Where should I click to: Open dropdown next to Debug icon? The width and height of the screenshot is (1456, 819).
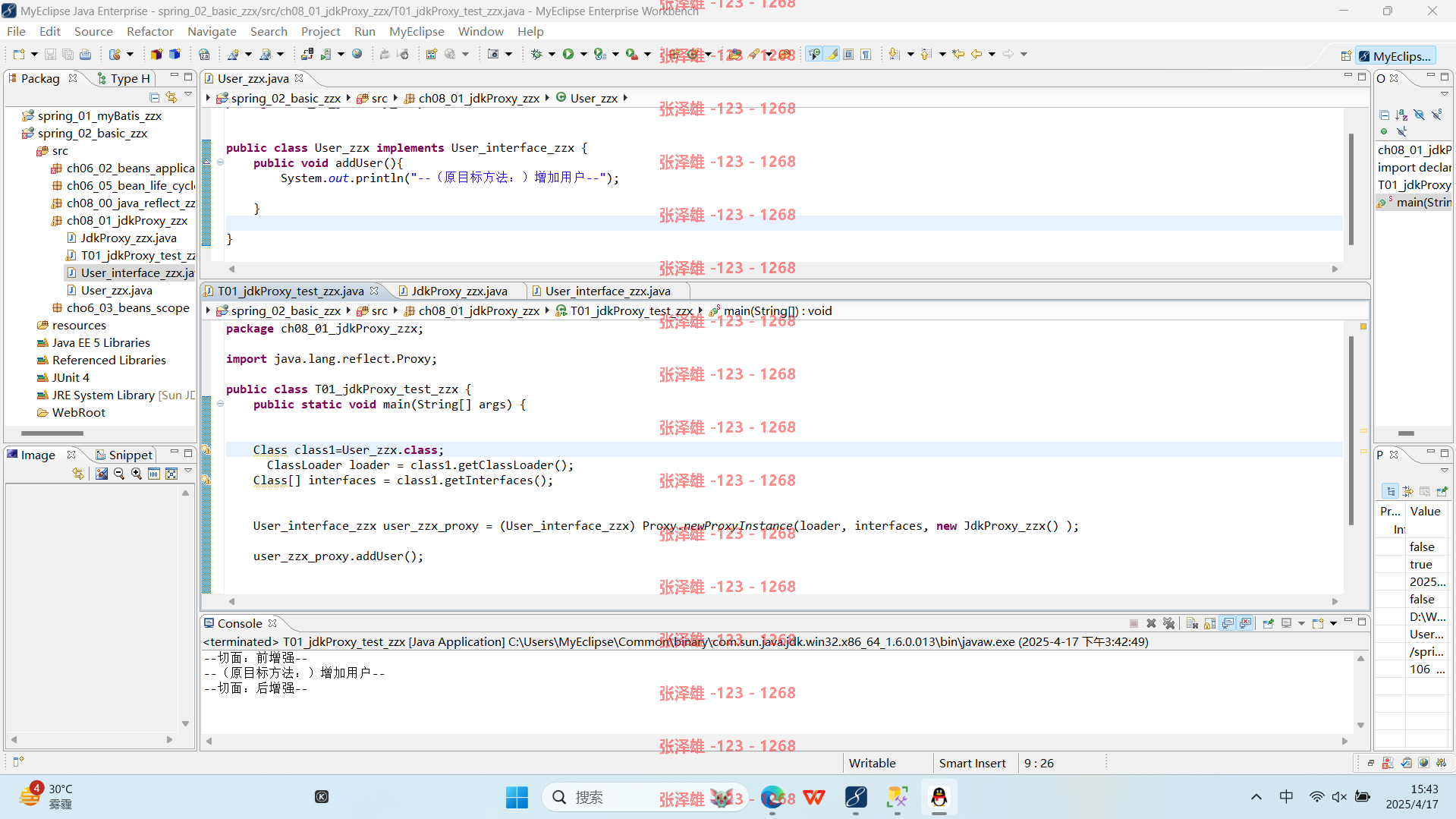pos(552,54)
